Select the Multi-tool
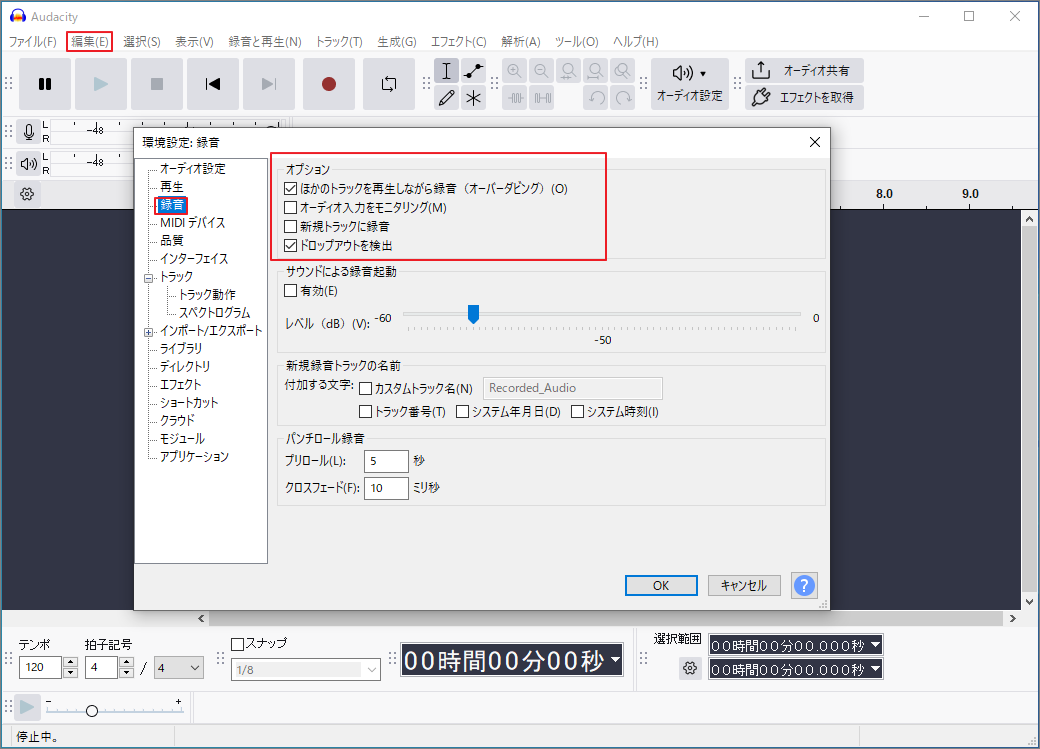This screenshot has height=749, width=1040. tap(473, 97)
